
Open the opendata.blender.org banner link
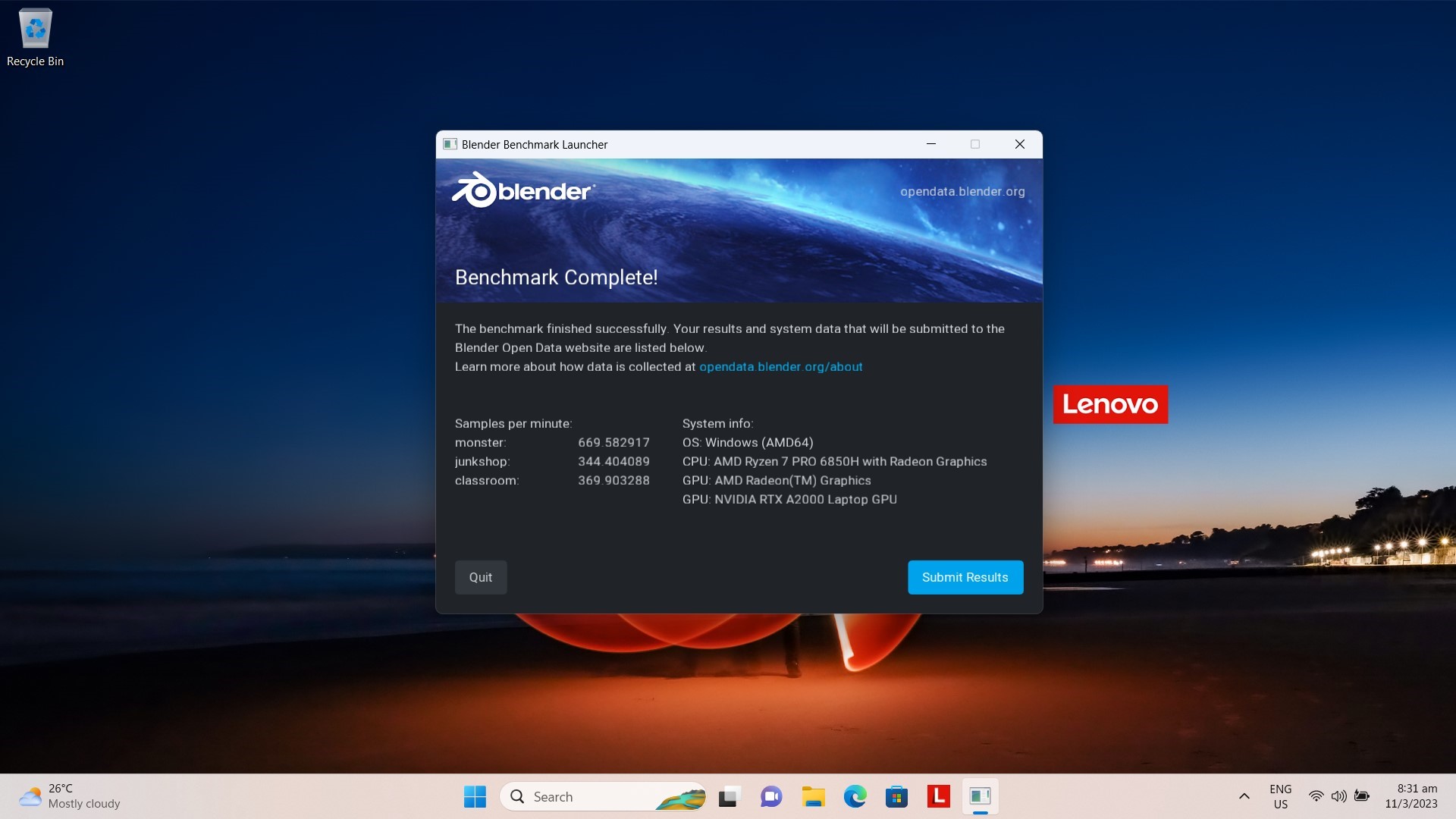(x=962, y=191)
